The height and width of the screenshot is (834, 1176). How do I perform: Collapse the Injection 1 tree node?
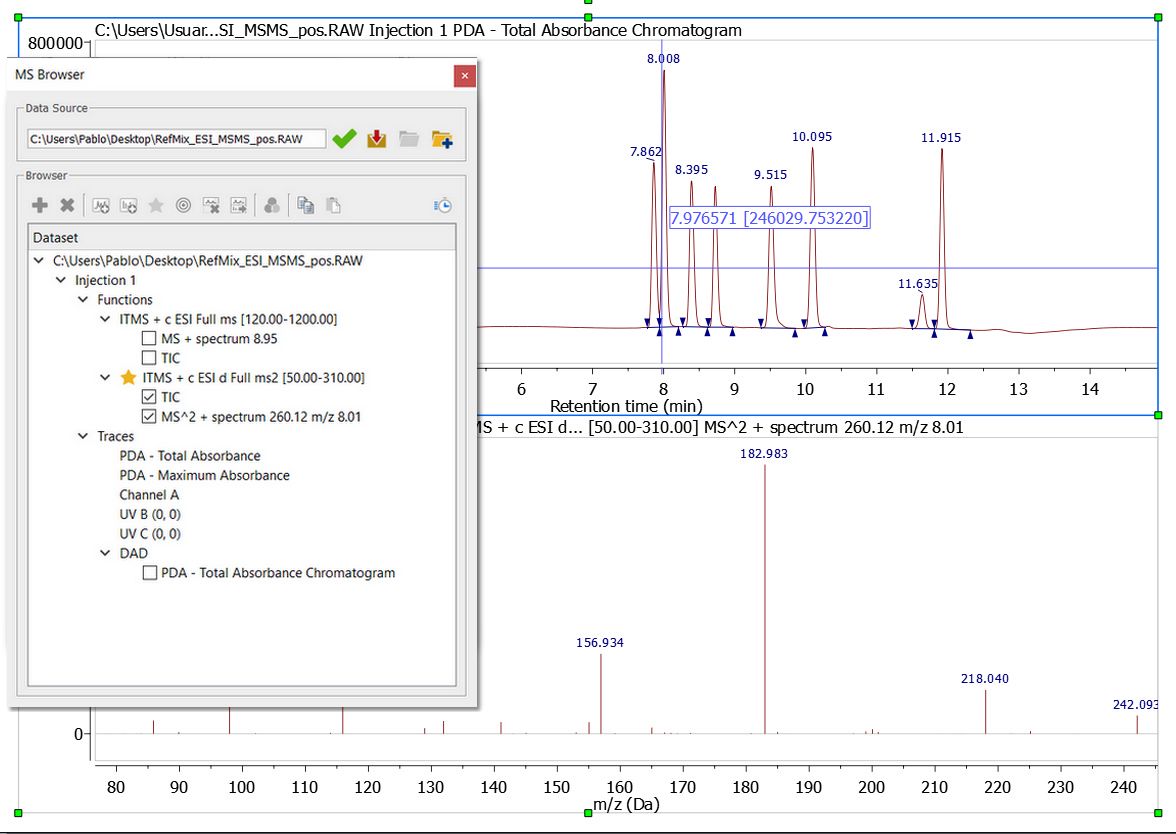coord(61,280)
